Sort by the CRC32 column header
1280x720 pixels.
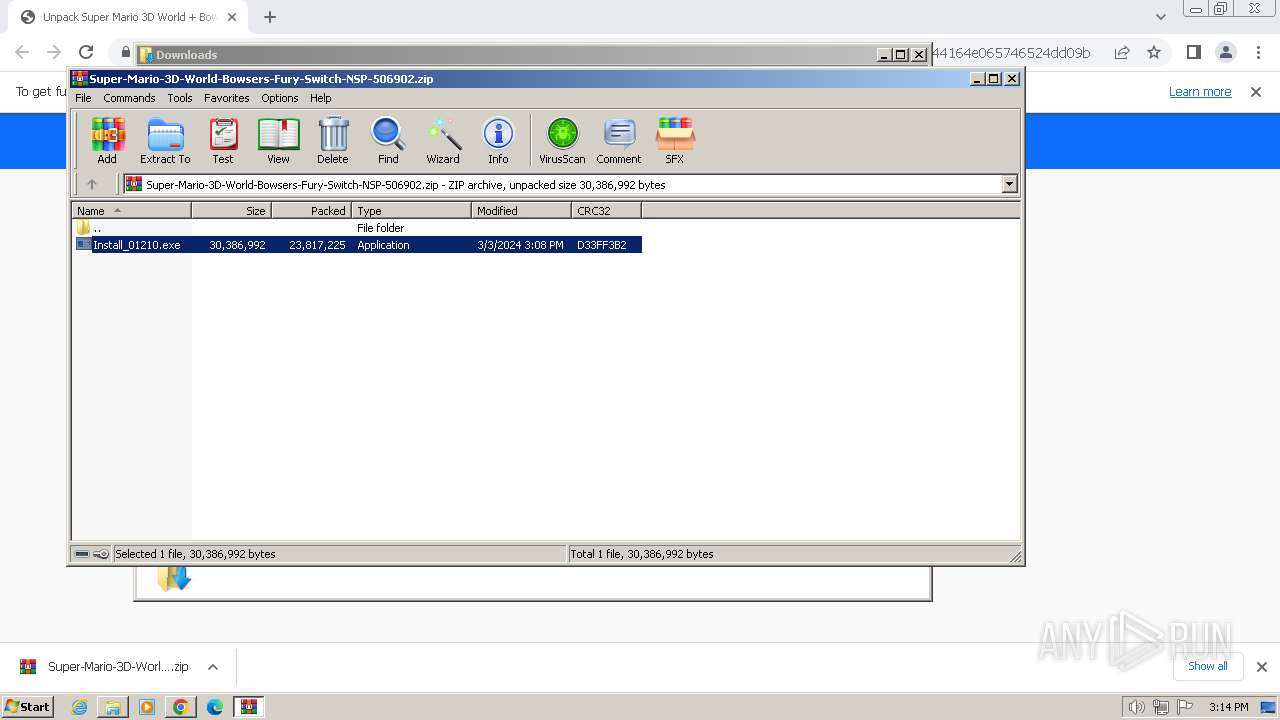pos(606,211)
